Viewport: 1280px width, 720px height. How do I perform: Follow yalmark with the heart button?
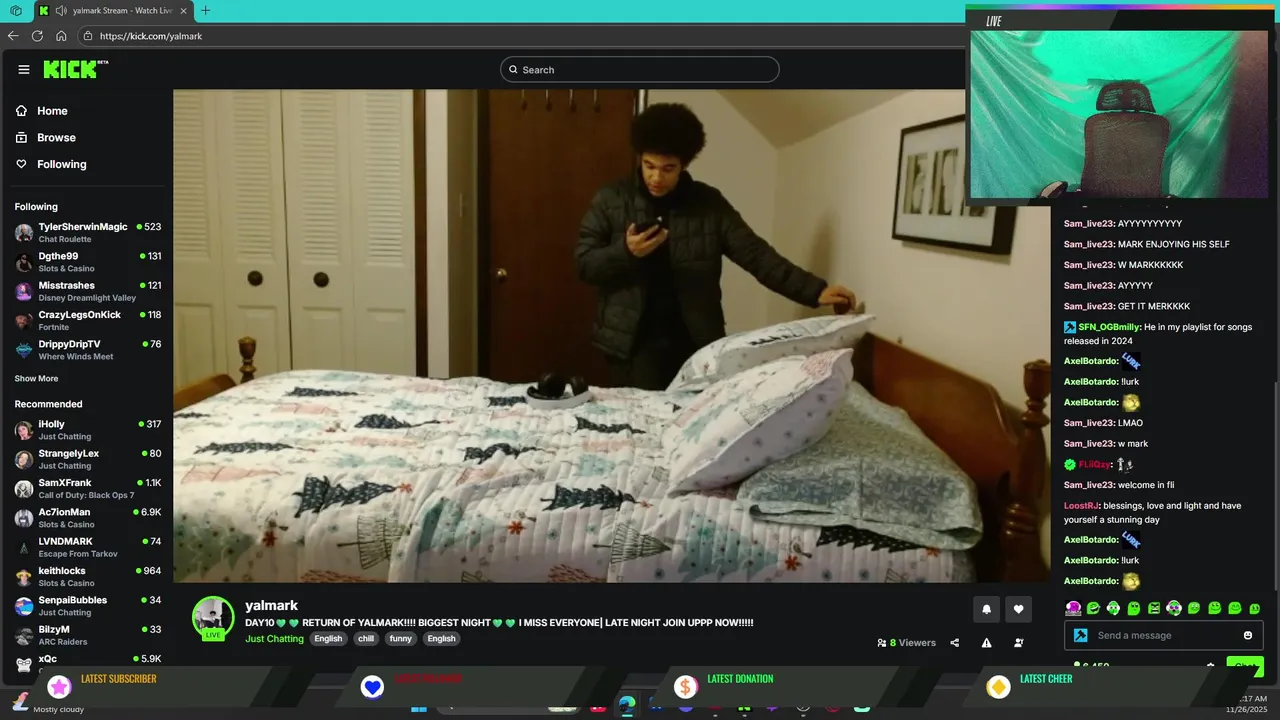pos(1018,609)
